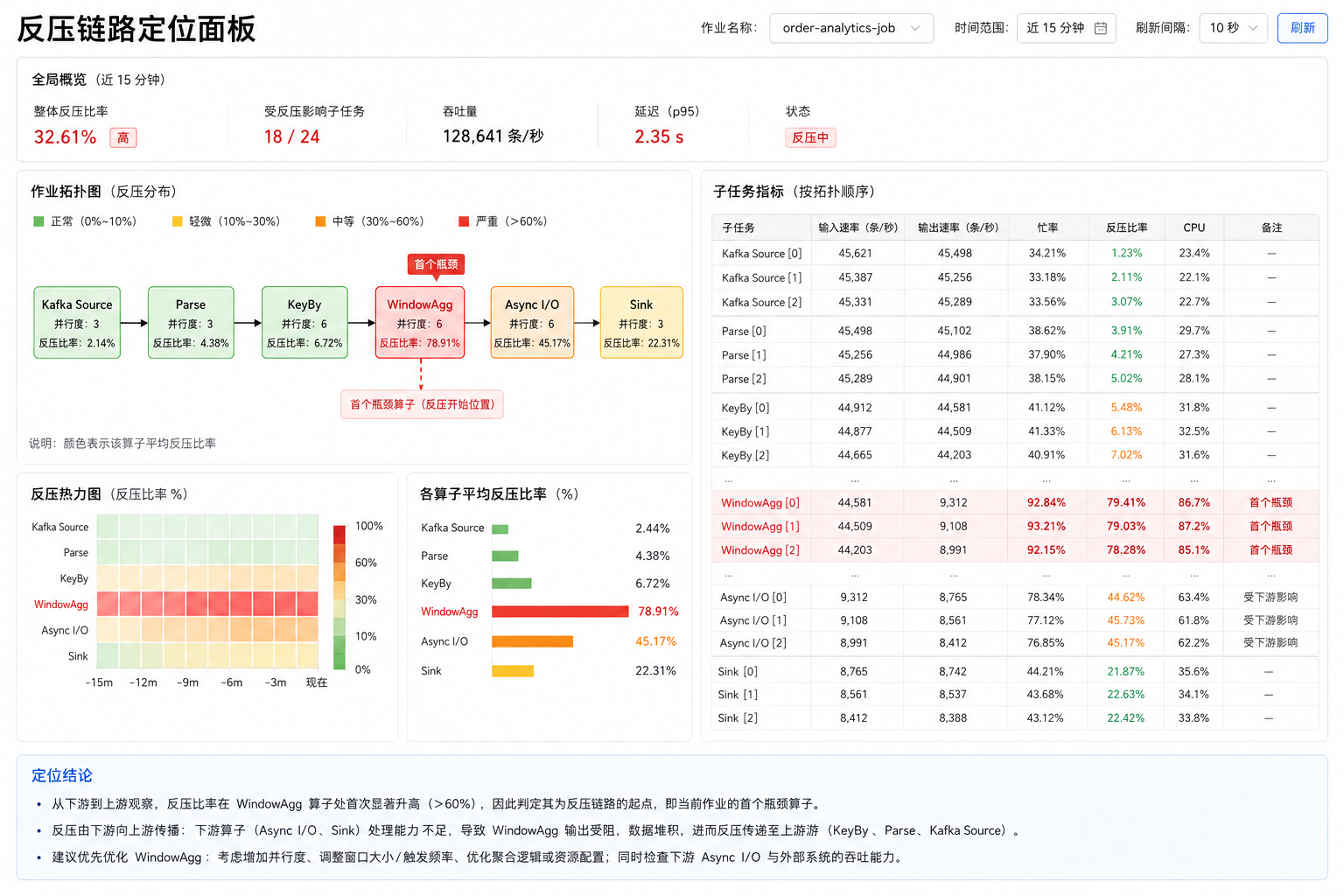Image resolution: width=1344 pixels, height=896 pixels.
Task: Click the overall backpressure value 32.61%
Action: tap(65, 137)
